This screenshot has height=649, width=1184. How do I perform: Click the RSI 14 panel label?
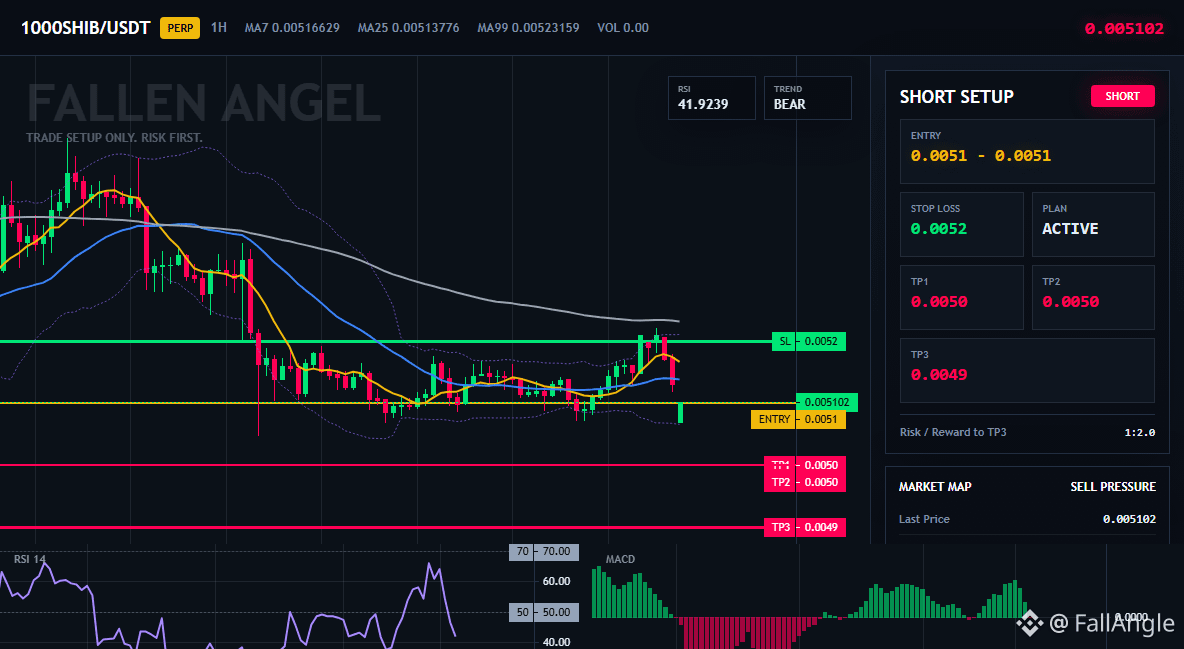[29, 559]
